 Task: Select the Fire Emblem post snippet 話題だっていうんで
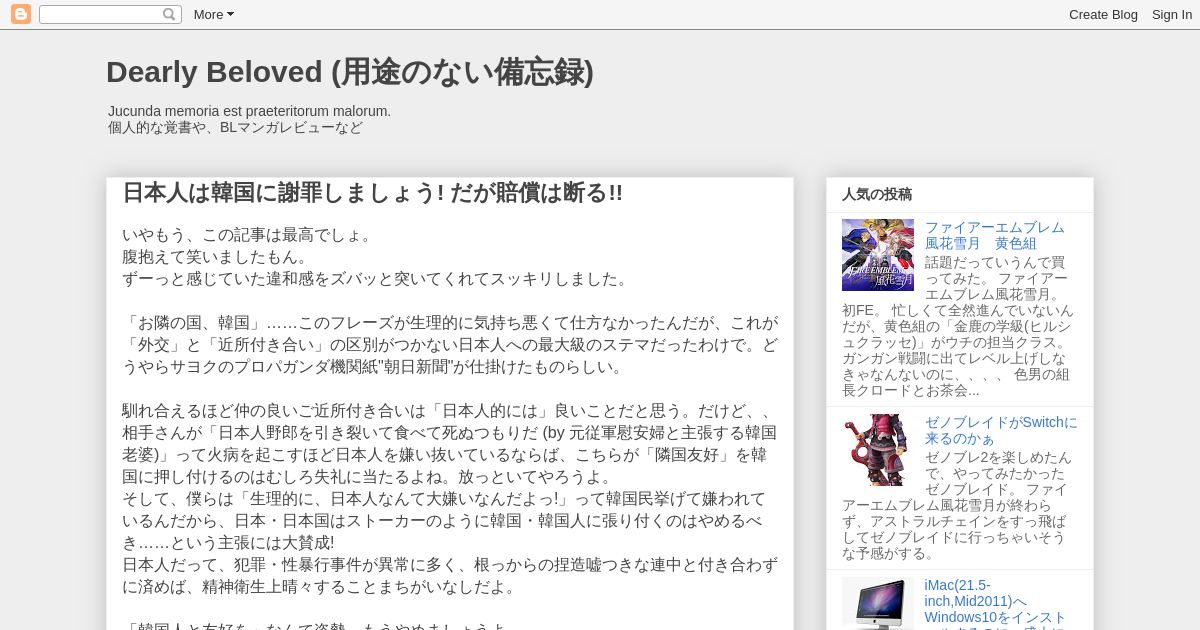coord(957,326)
